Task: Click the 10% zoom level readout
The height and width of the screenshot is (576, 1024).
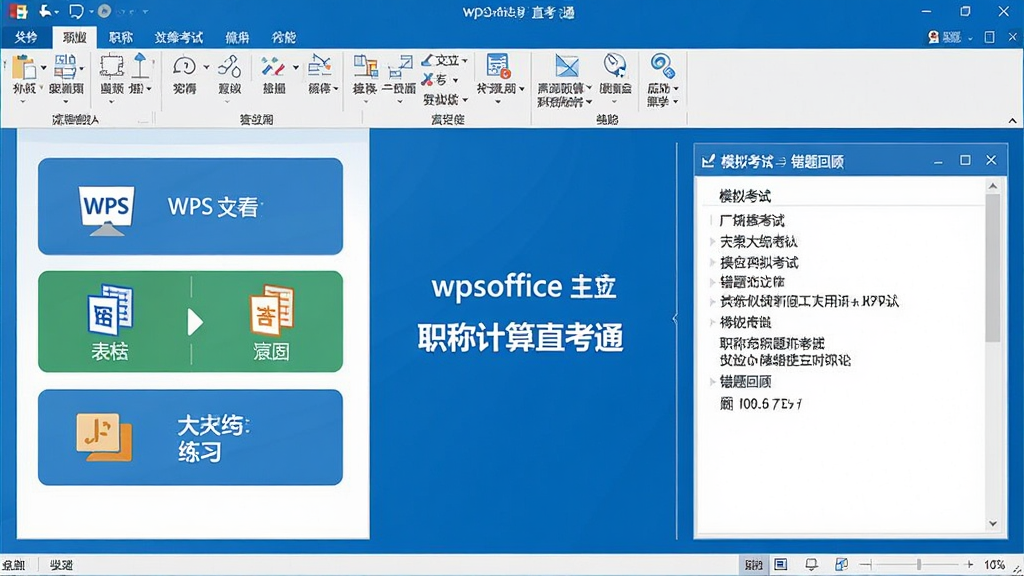Action: point(994,565)
